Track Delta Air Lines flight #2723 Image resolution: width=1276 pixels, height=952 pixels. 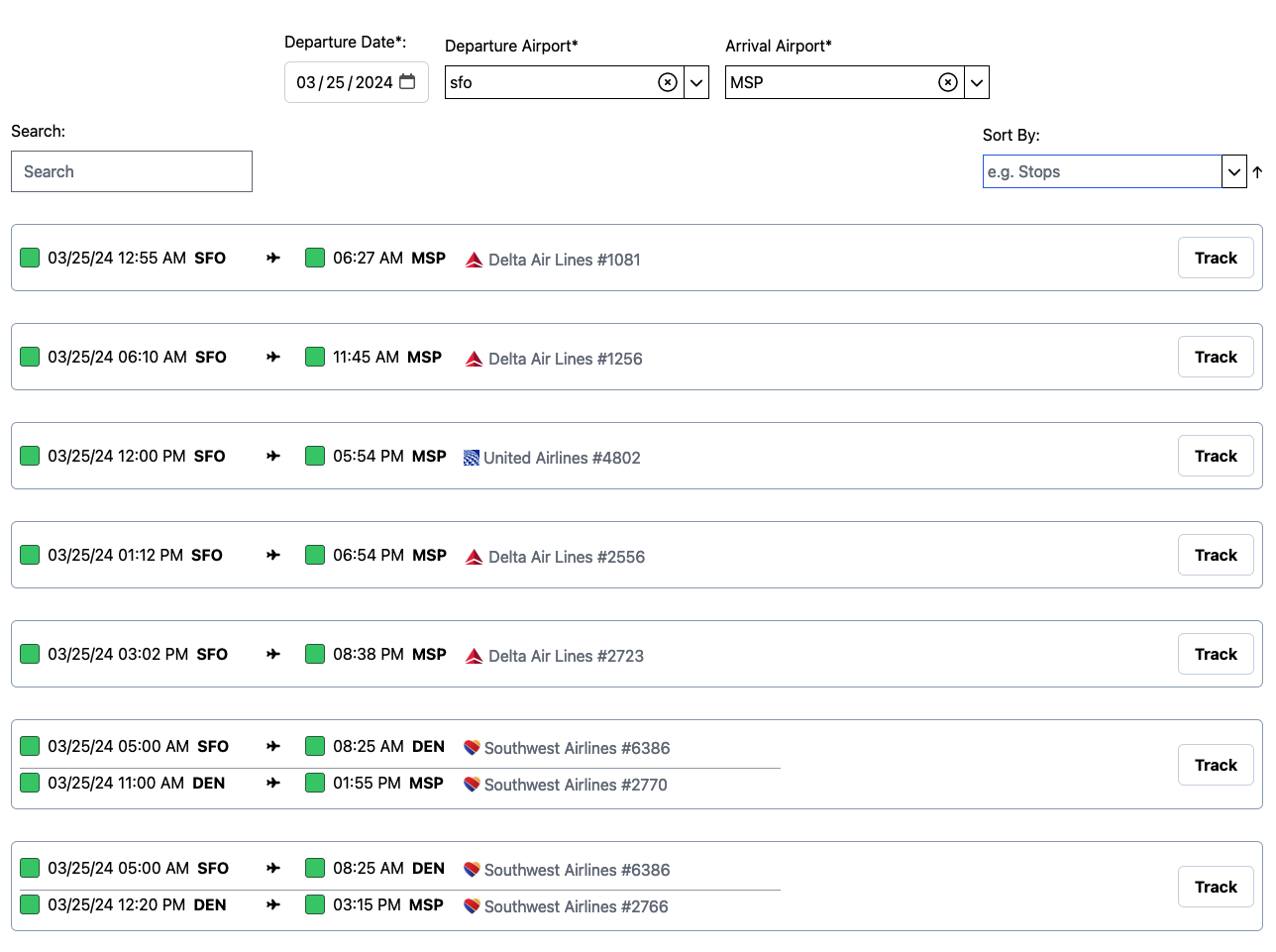(1216, 654)
